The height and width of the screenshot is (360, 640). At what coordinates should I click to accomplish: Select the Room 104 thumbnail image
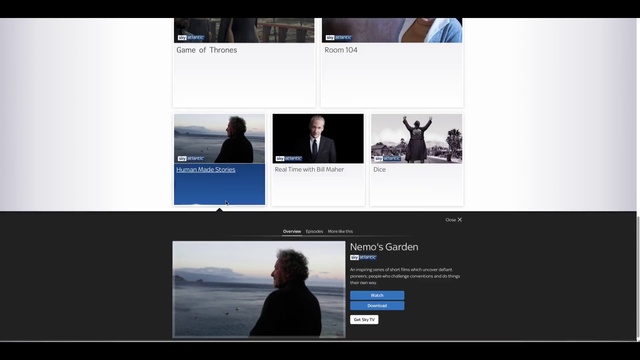(x=392, y=30)
